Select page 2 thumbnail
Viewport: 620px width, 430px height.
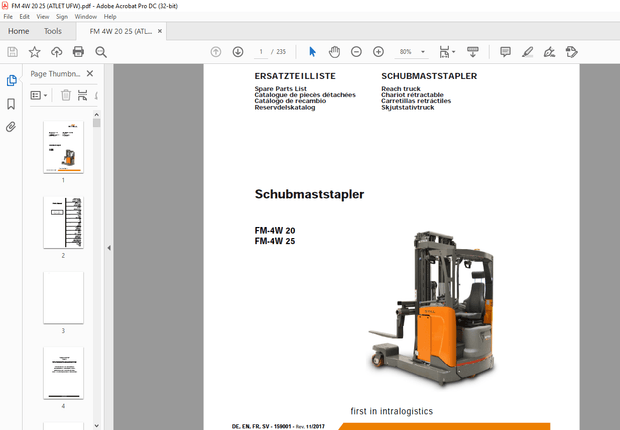(63, 223)
